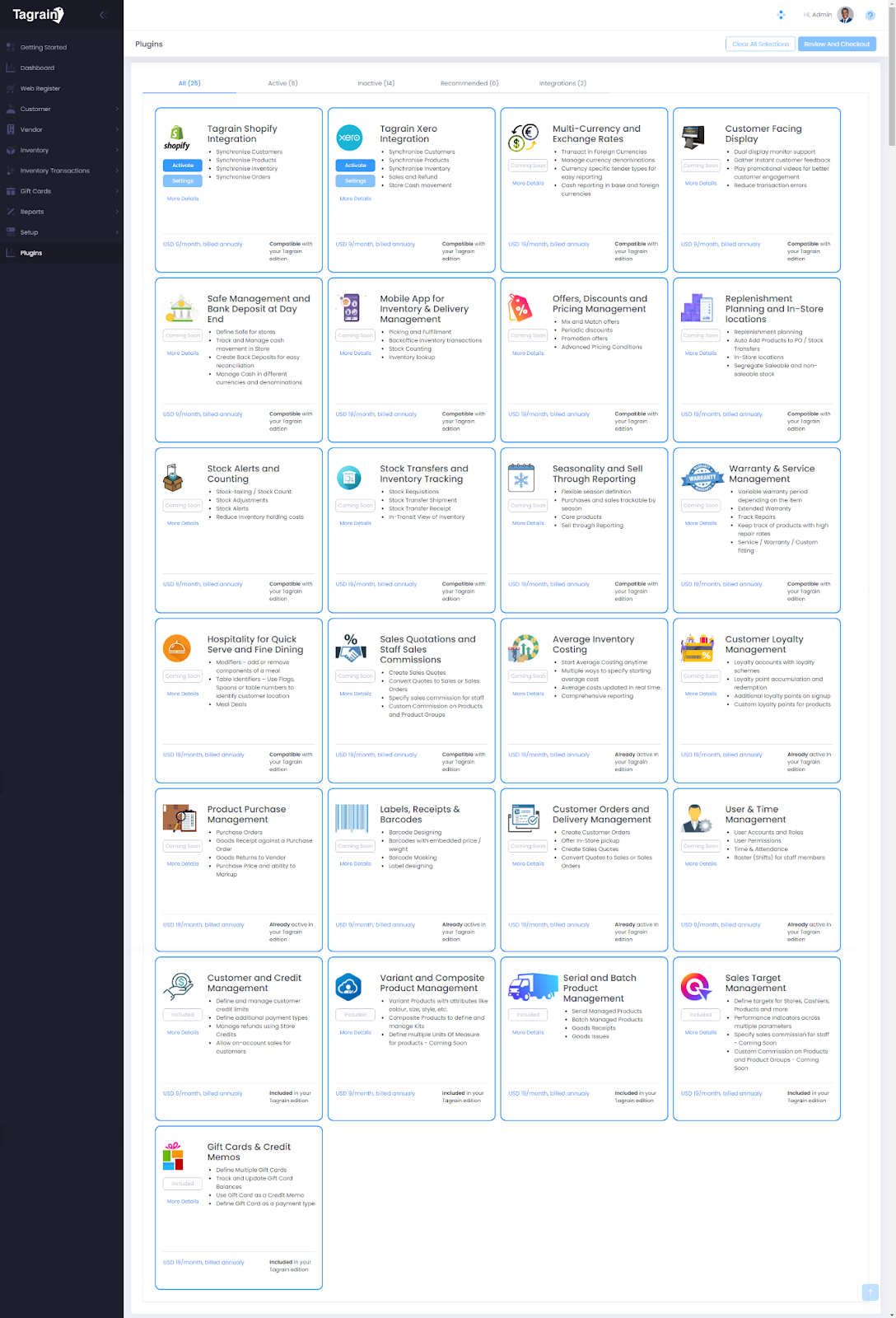This screenshot has width=896, height=1318.
Task: Click Hospitality orange cloche icon
Action: (x=177, y=648)
